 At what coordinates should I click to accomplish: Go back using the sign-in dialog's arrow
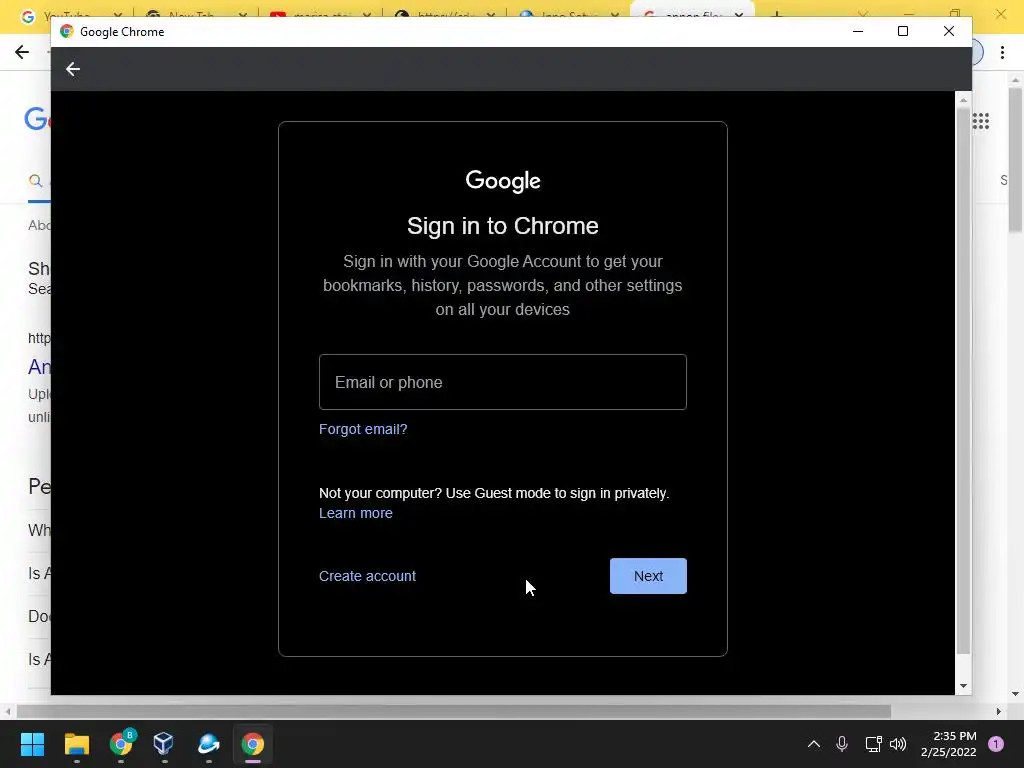click(72, 69)
